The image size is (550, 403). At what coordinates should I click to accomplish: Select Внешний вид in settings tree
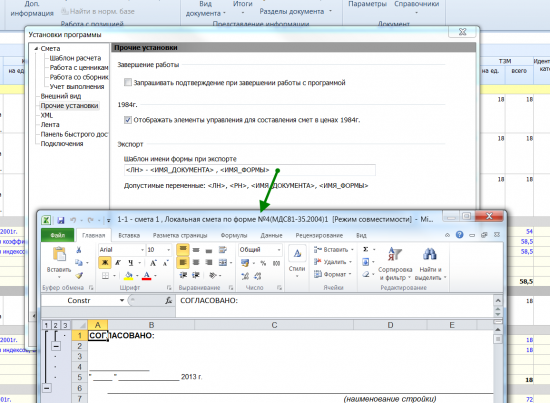pyautogui.click(x=61, y=96)
